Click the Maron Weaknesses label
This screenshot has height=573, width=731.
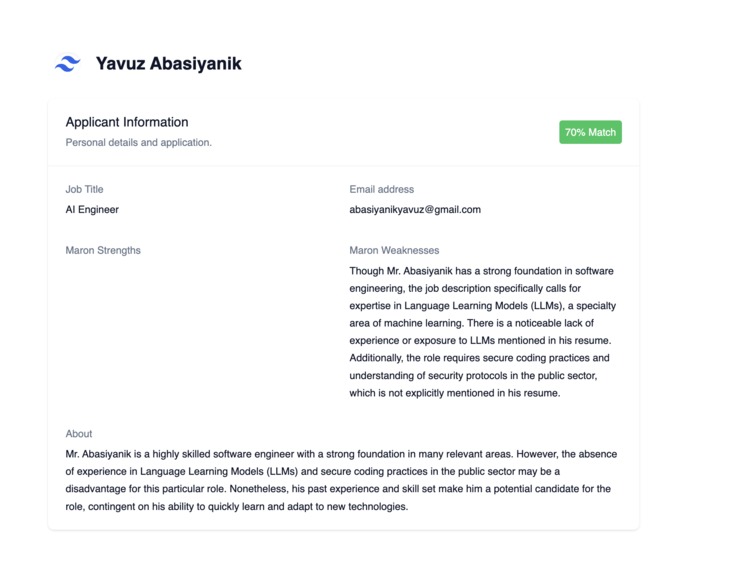point(394,250)
